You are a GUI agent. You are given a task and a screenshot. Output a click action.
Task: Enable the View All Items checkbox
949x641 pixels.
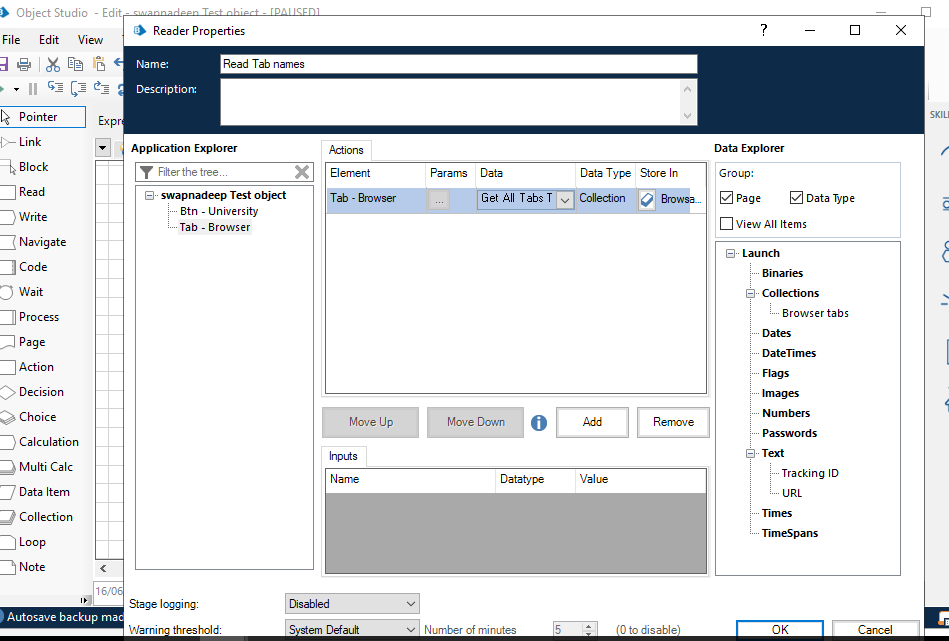click(727, 224)
